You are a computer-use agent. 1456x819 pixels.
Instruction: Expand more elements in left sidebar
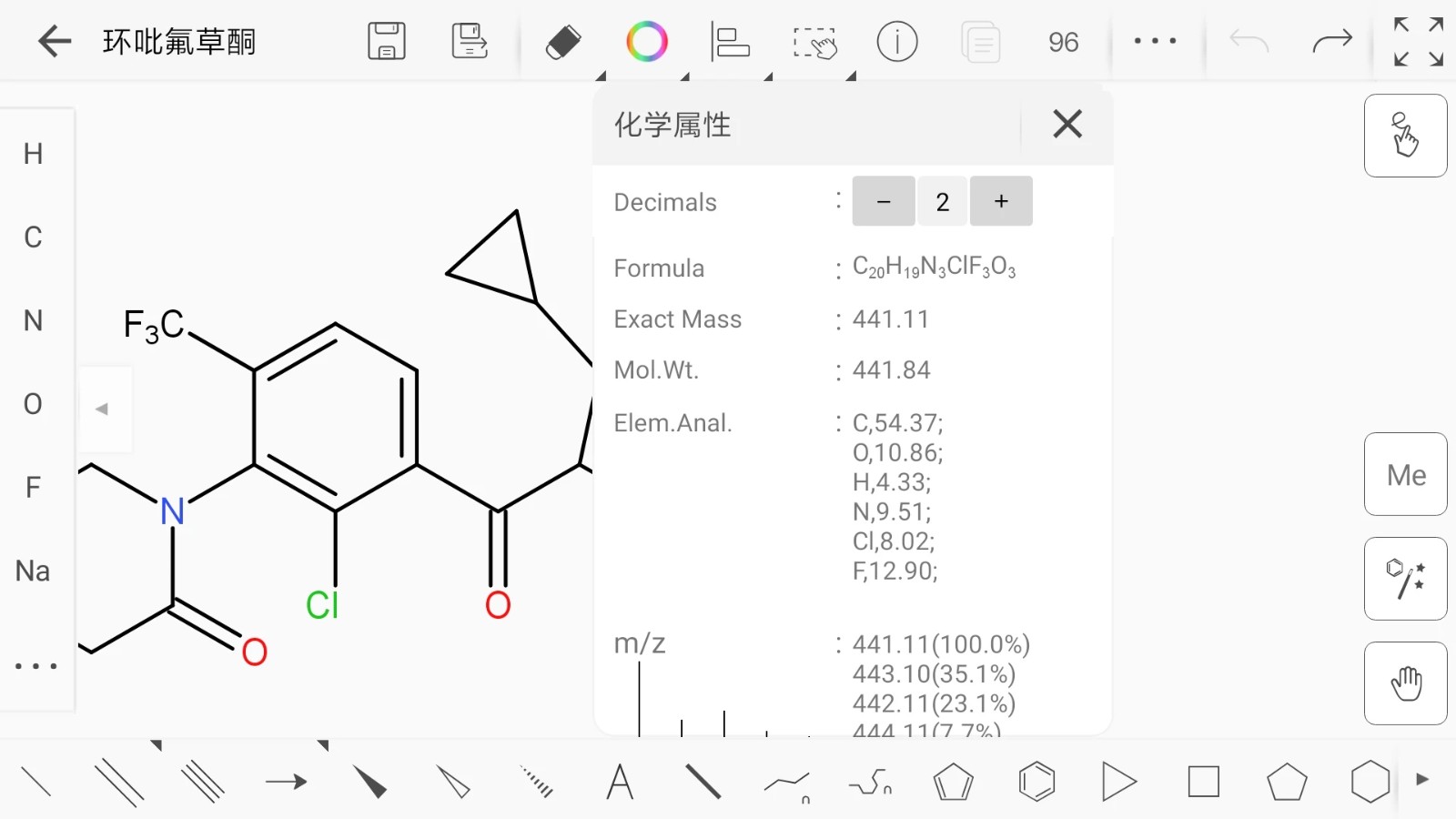coord(36,666)
